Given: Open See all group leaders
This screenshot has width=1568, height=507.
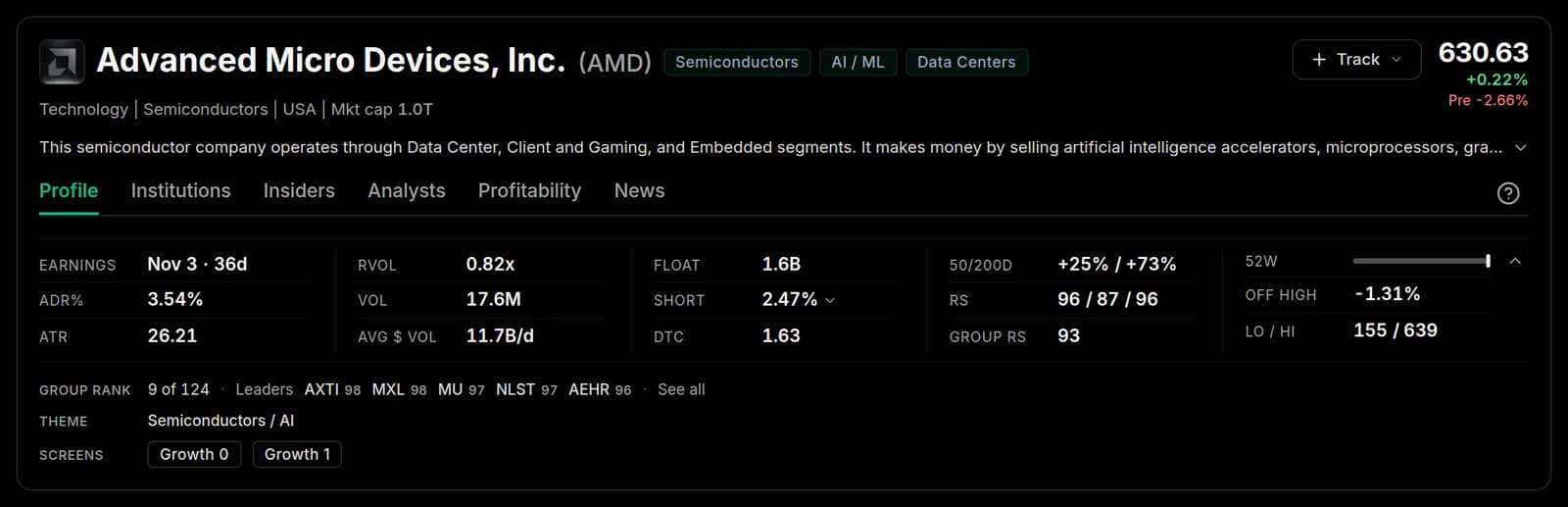Looking at the screenshot, I should pyautogui.click(x=681, y=389).
